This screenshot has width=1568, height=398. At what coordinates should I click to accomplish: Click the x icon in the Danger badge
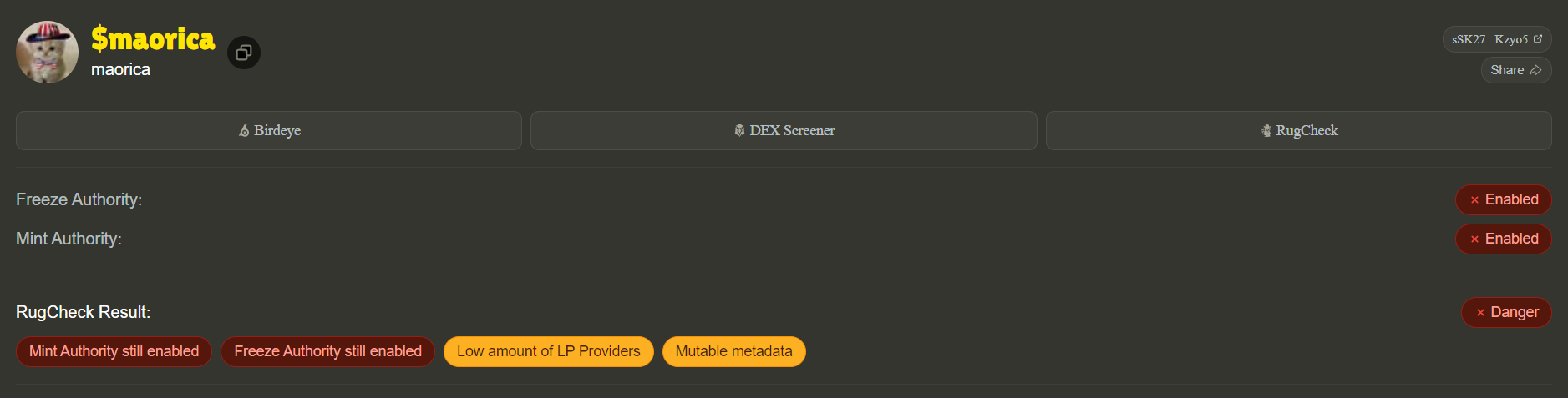1480,313
